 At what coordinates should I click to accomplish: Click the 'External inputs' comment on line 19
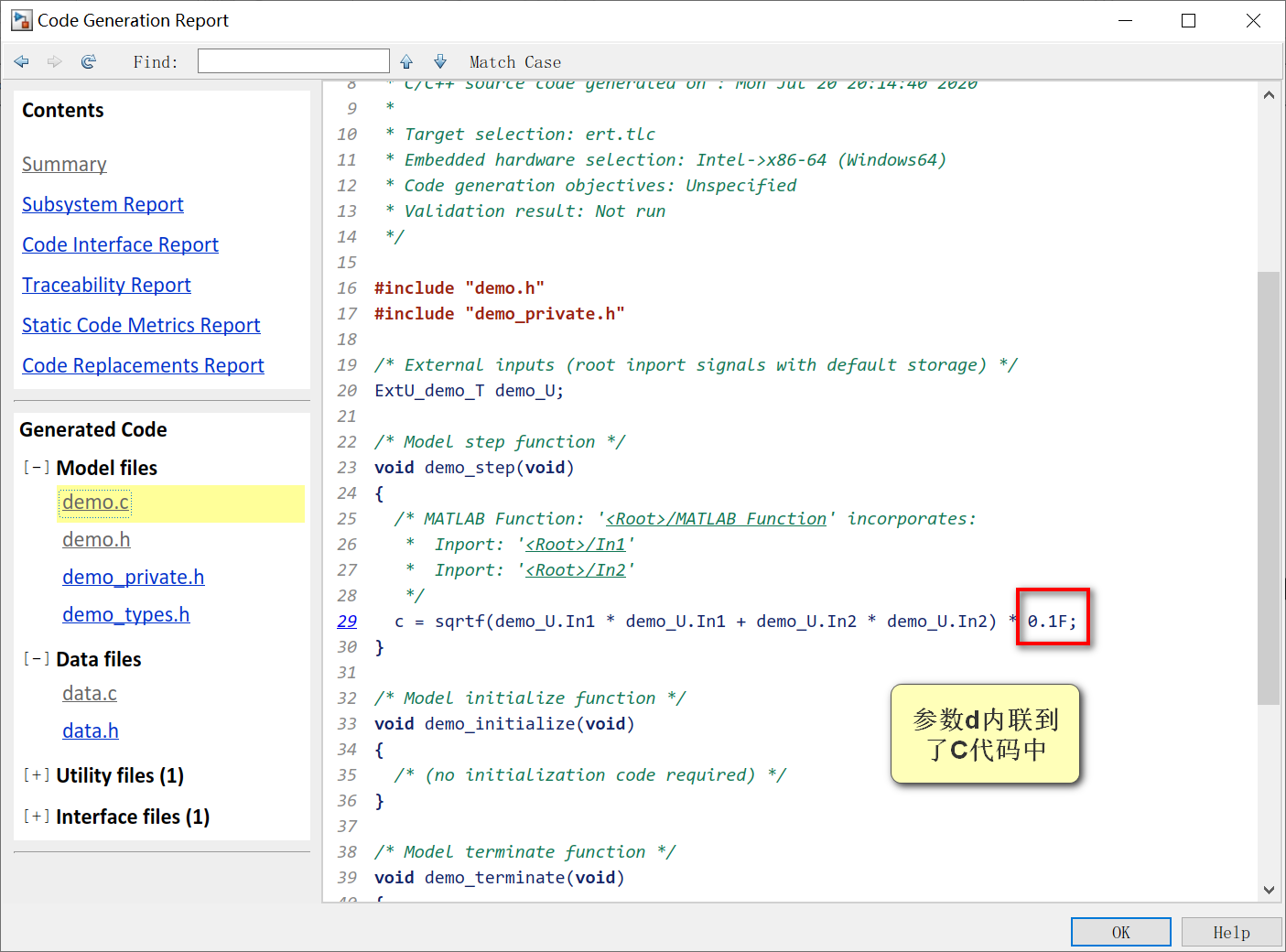(x=696, y=365)
